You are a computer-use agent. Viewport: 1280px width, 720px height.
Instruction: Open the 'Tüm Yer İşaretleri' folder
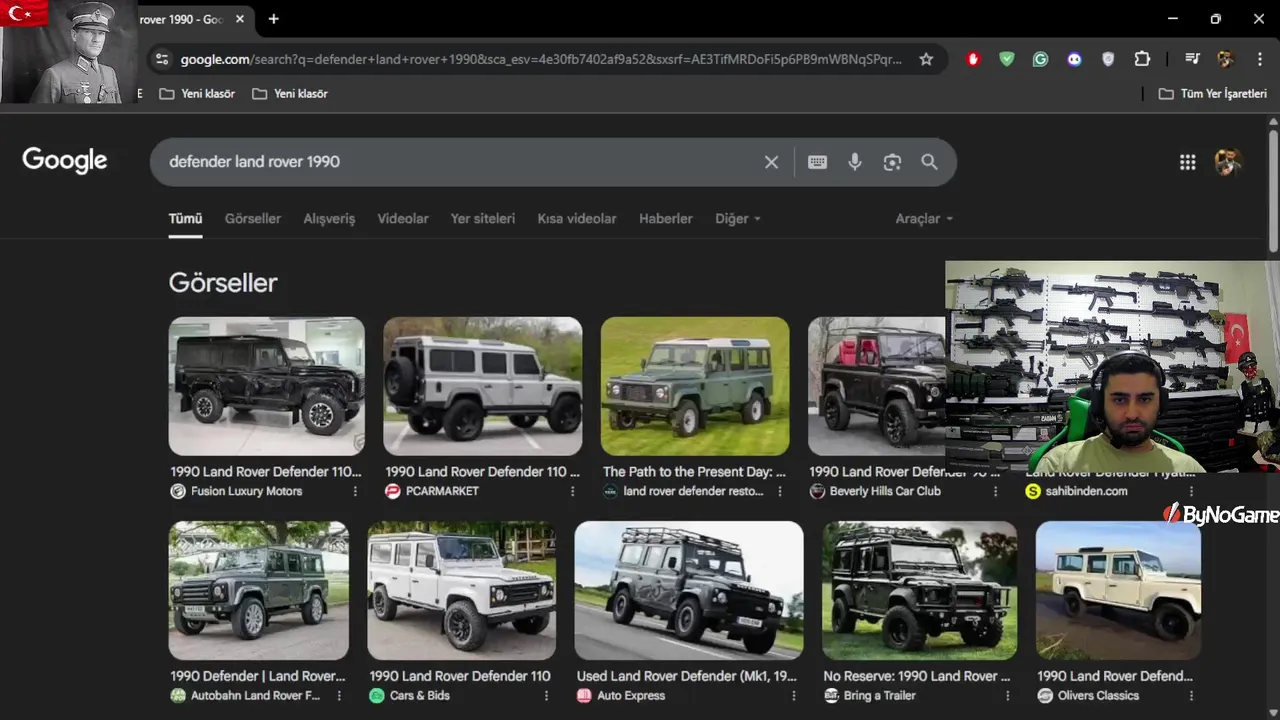click(1213, 93)
